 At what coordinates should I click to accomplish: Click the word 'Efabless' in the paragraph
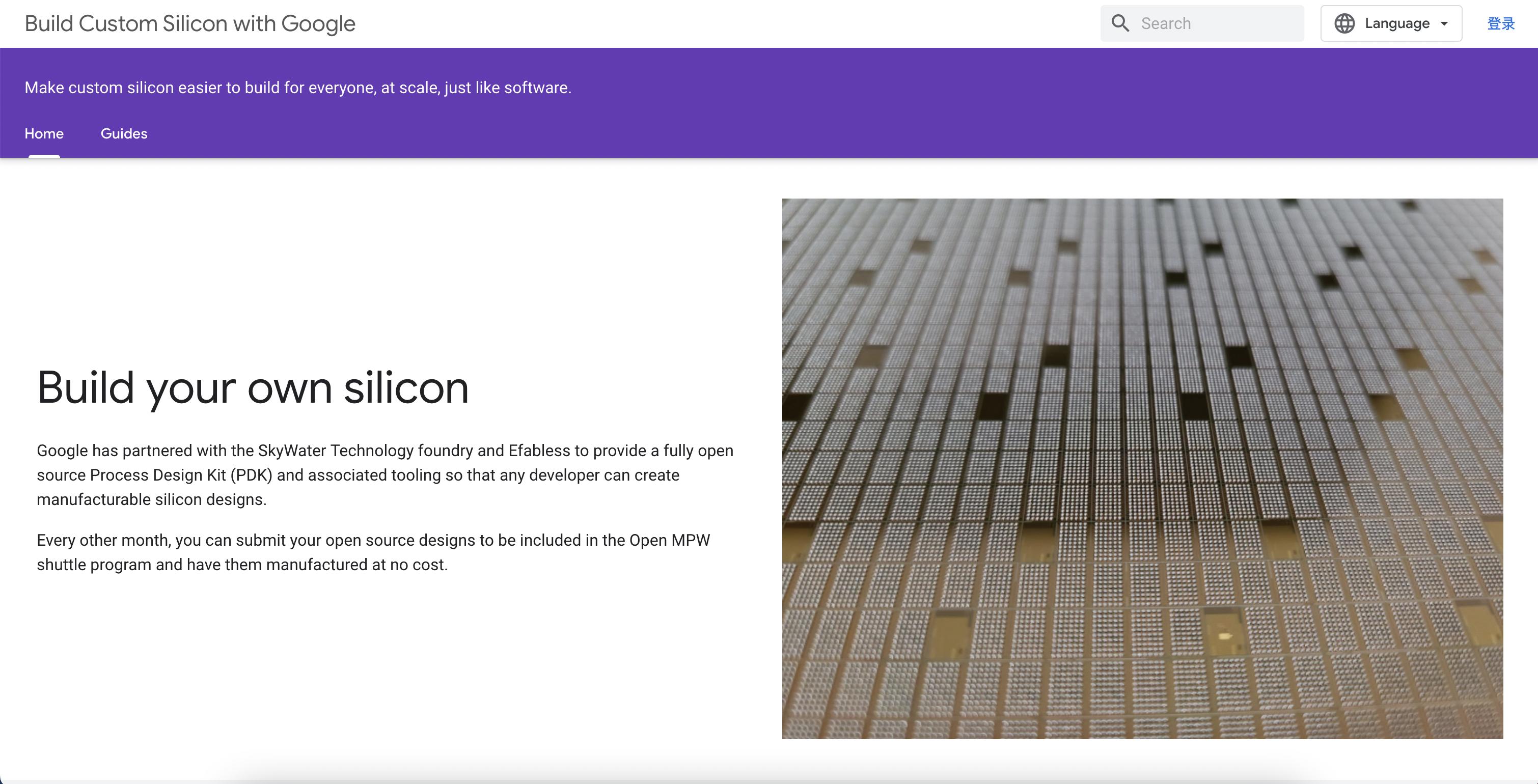click(x=539, y=451)
